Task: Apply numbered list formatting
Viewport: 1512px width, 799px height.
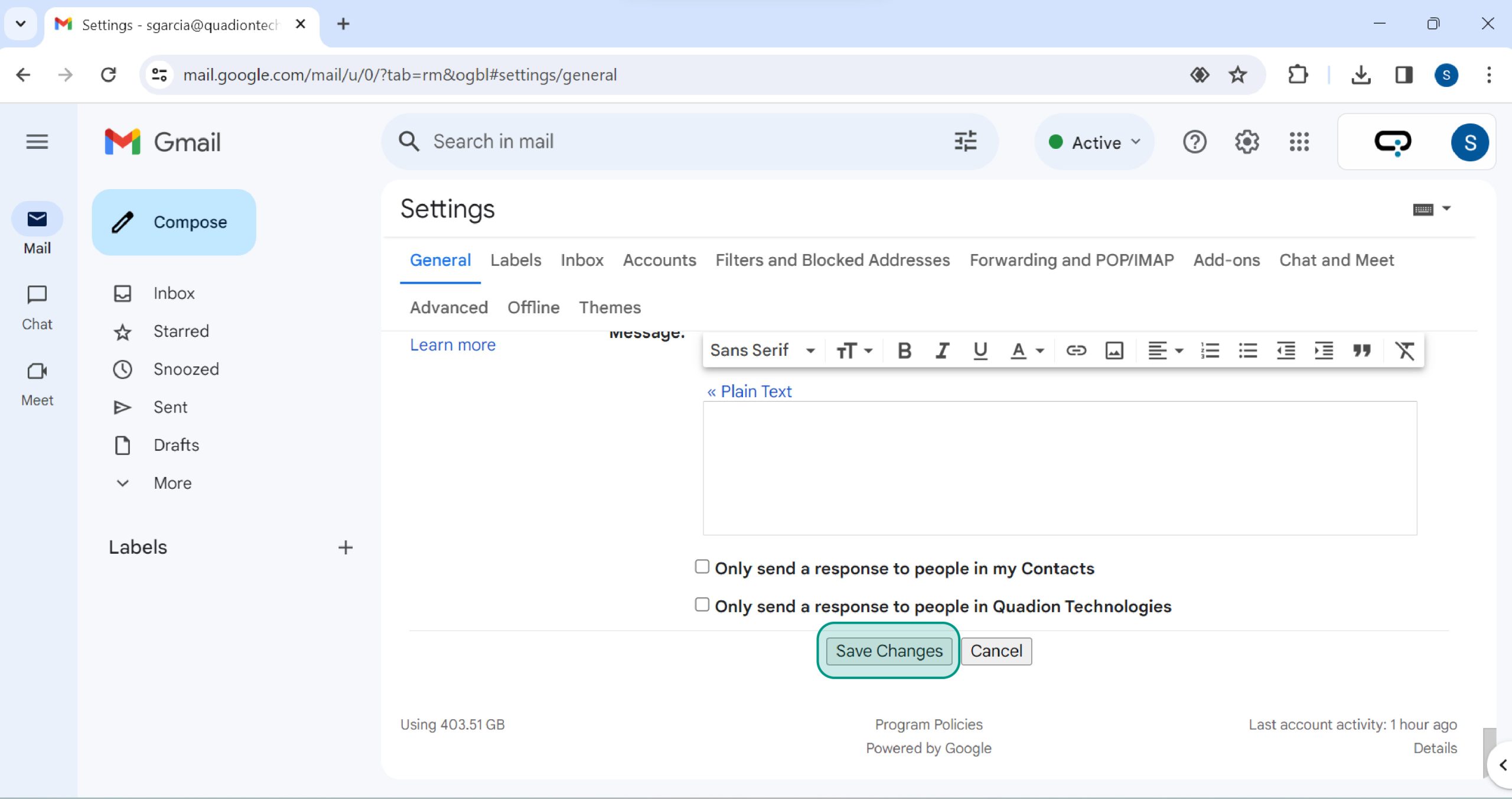Action: [x=1210, y=350]
